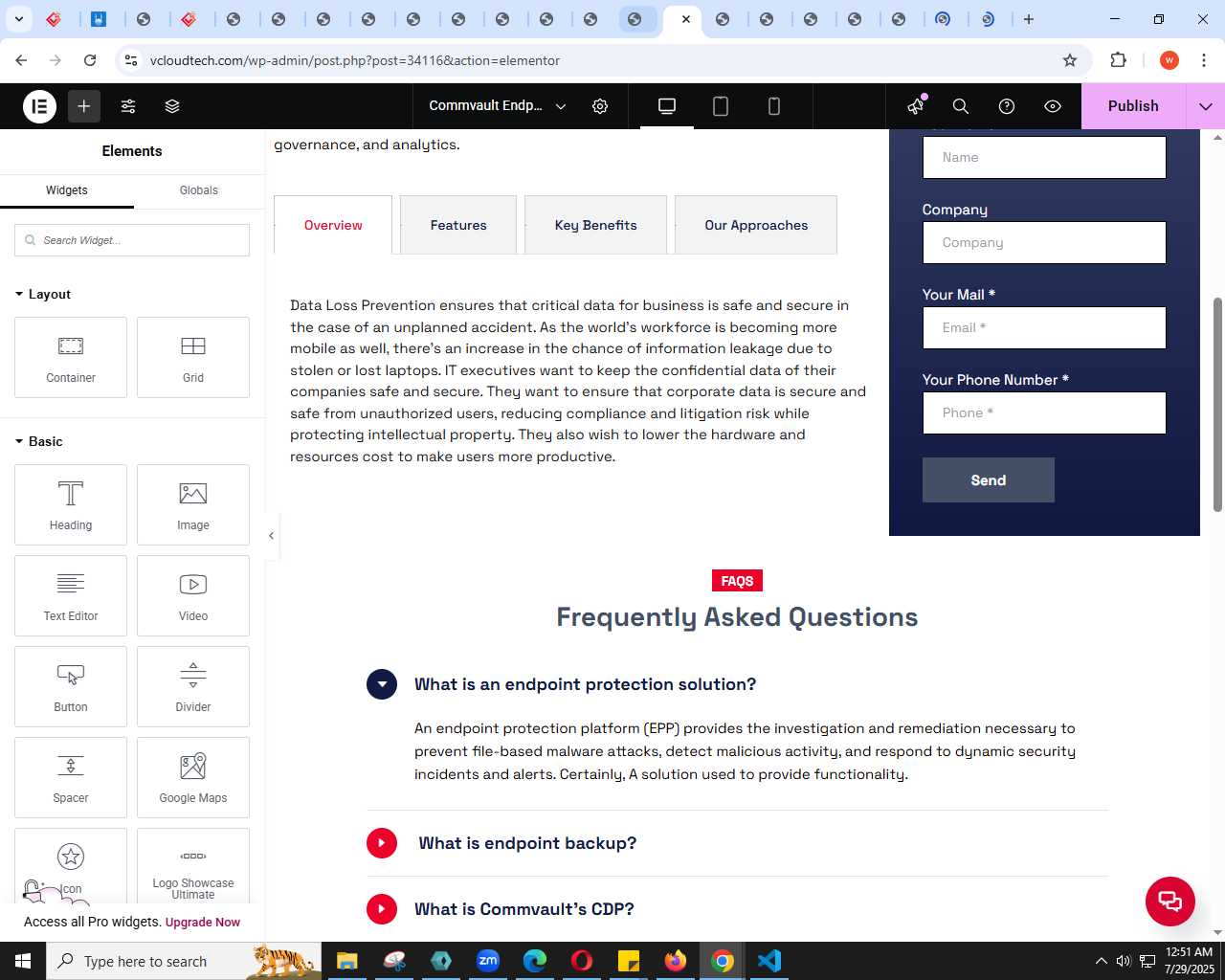Click the Name input field
1225x980 pixels.
click(1044, 157)
